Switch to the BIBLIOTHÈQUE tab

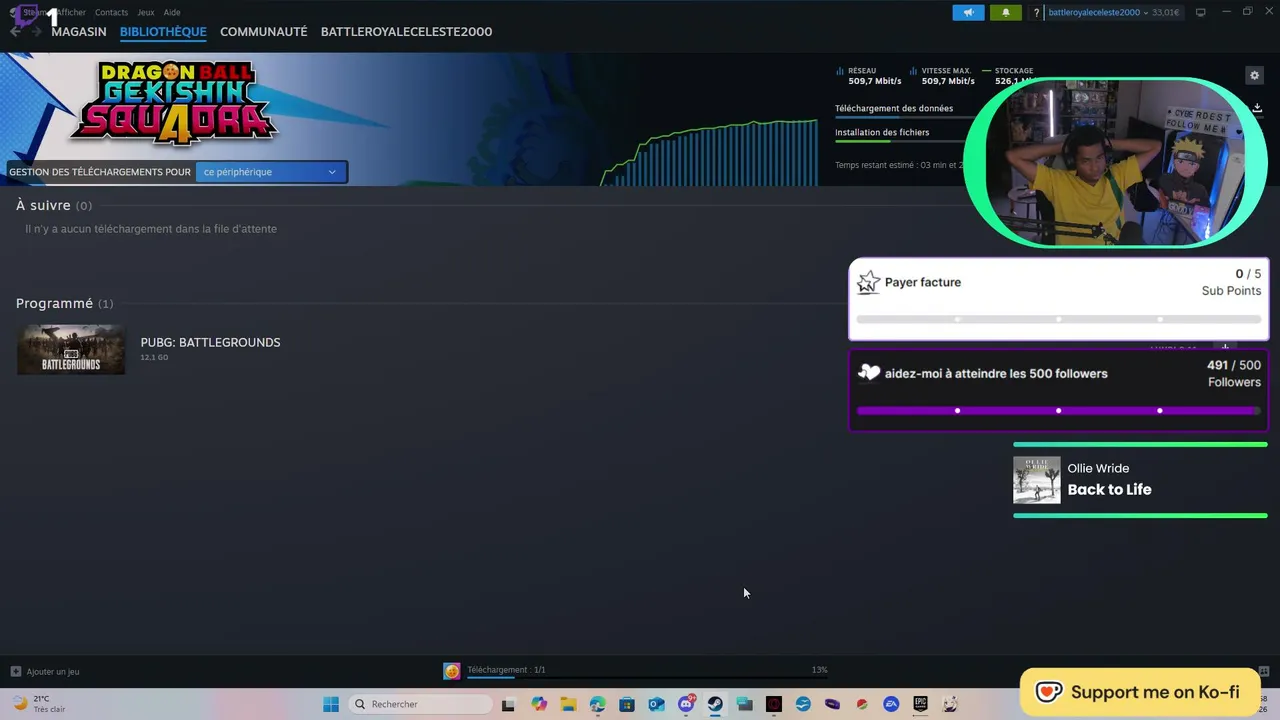(163, 31)
